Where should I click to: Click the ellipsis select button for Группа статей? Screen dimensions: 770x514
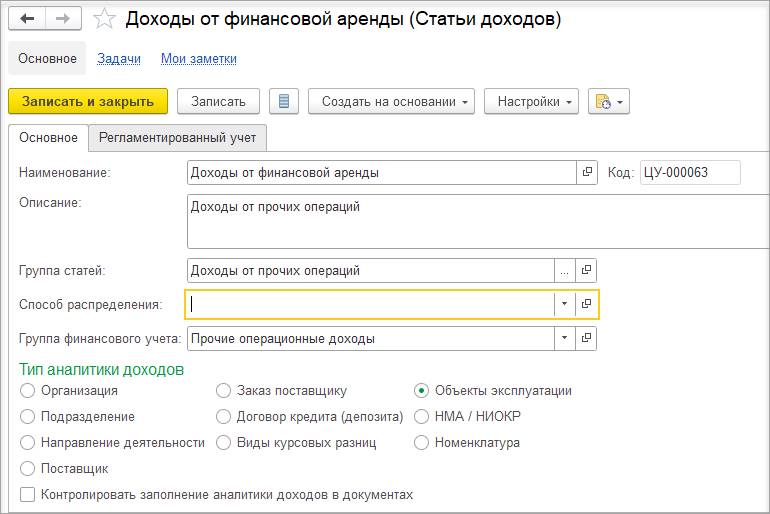click(565, 270)
